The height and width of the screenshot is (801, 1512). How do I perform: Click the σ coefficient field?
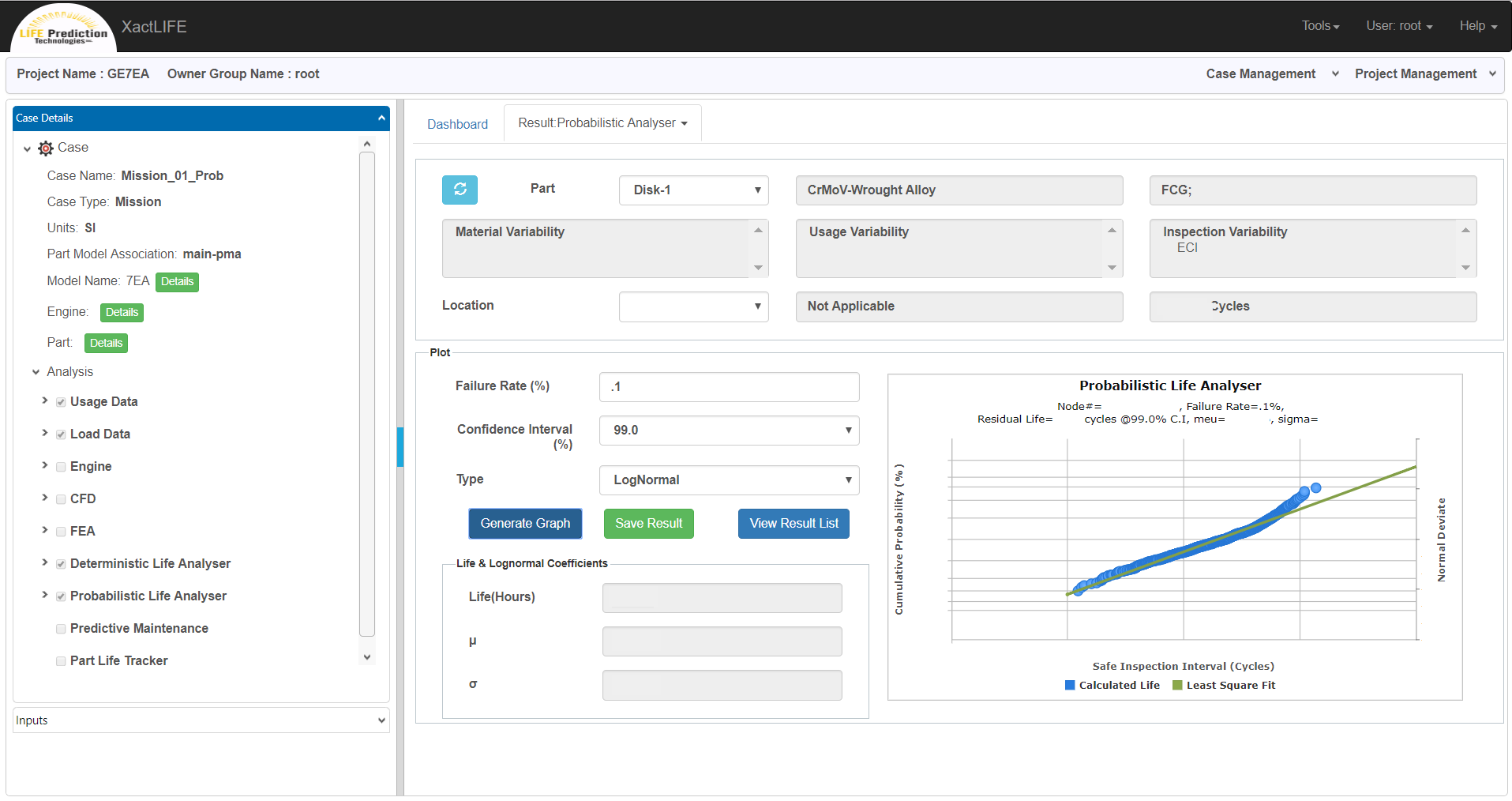(722, 685)
